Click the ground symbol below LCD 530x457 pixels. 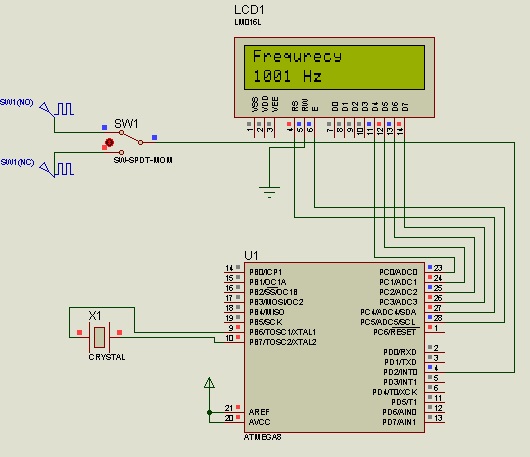(269, 192)
